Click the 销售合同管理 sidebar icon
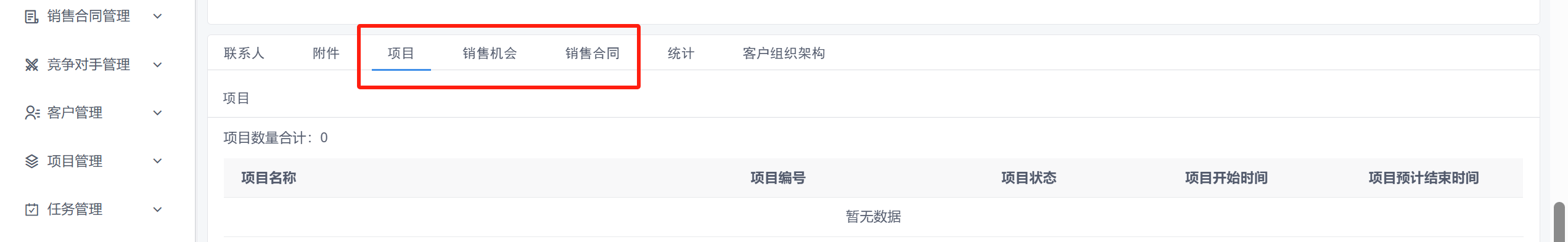The width and height of the screenshot is (1568, 242). click(x=31, y=17)
